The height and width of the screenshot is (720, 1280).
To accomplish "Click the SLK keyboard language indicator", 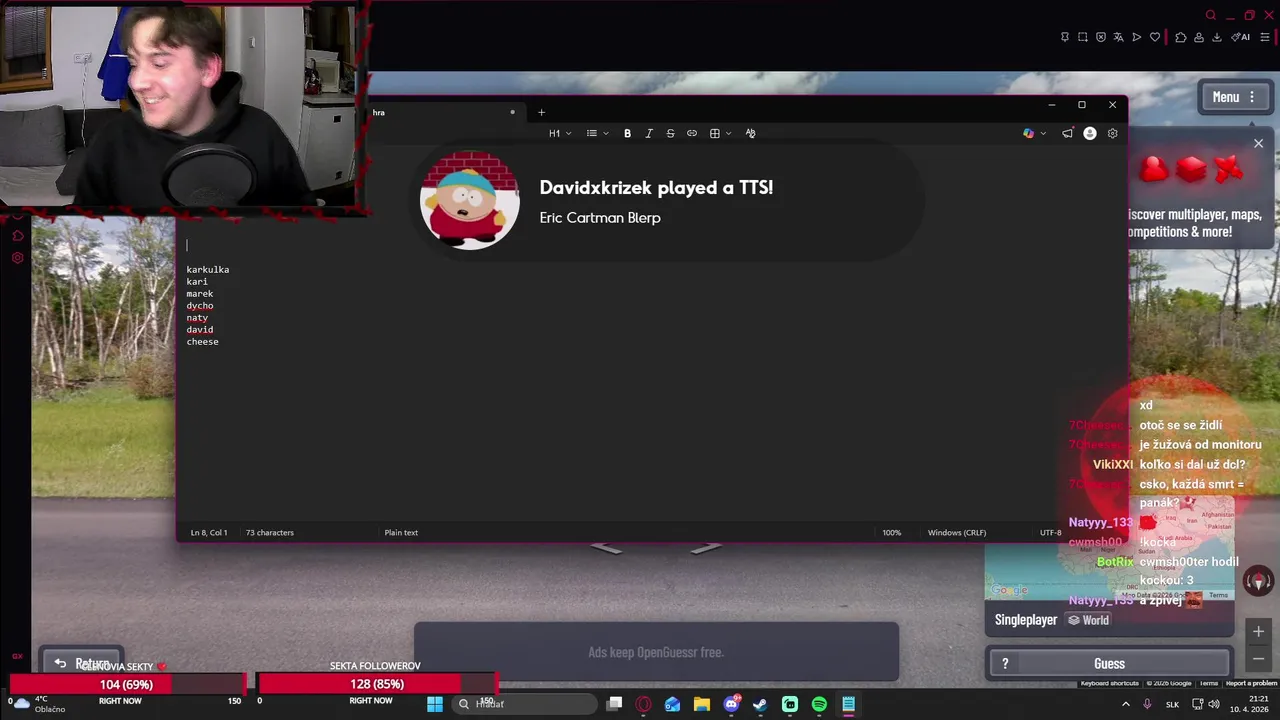I will pyautogui.click(x=1172, y=704).
